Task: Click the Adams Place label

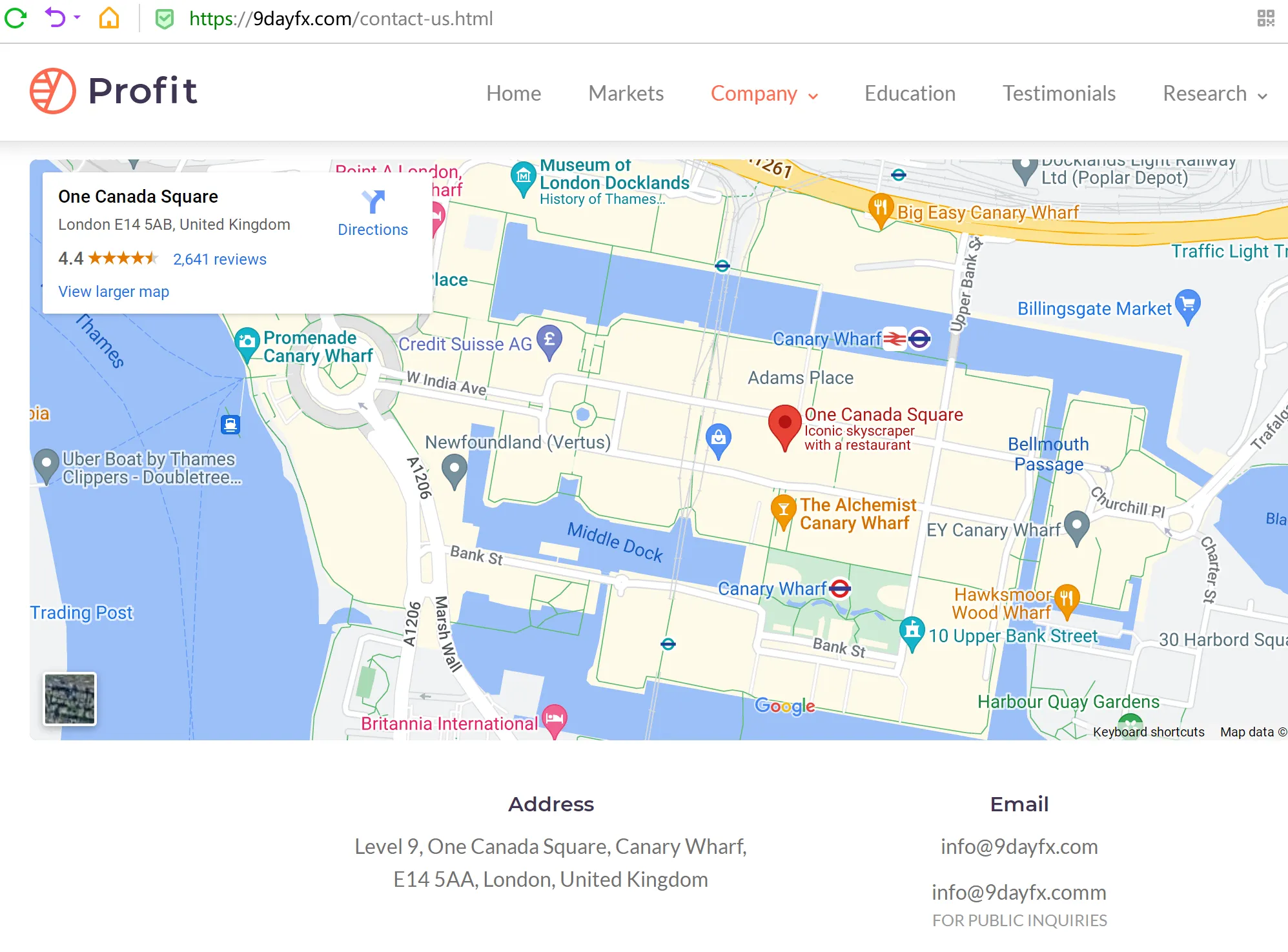Action: (801, 378)
